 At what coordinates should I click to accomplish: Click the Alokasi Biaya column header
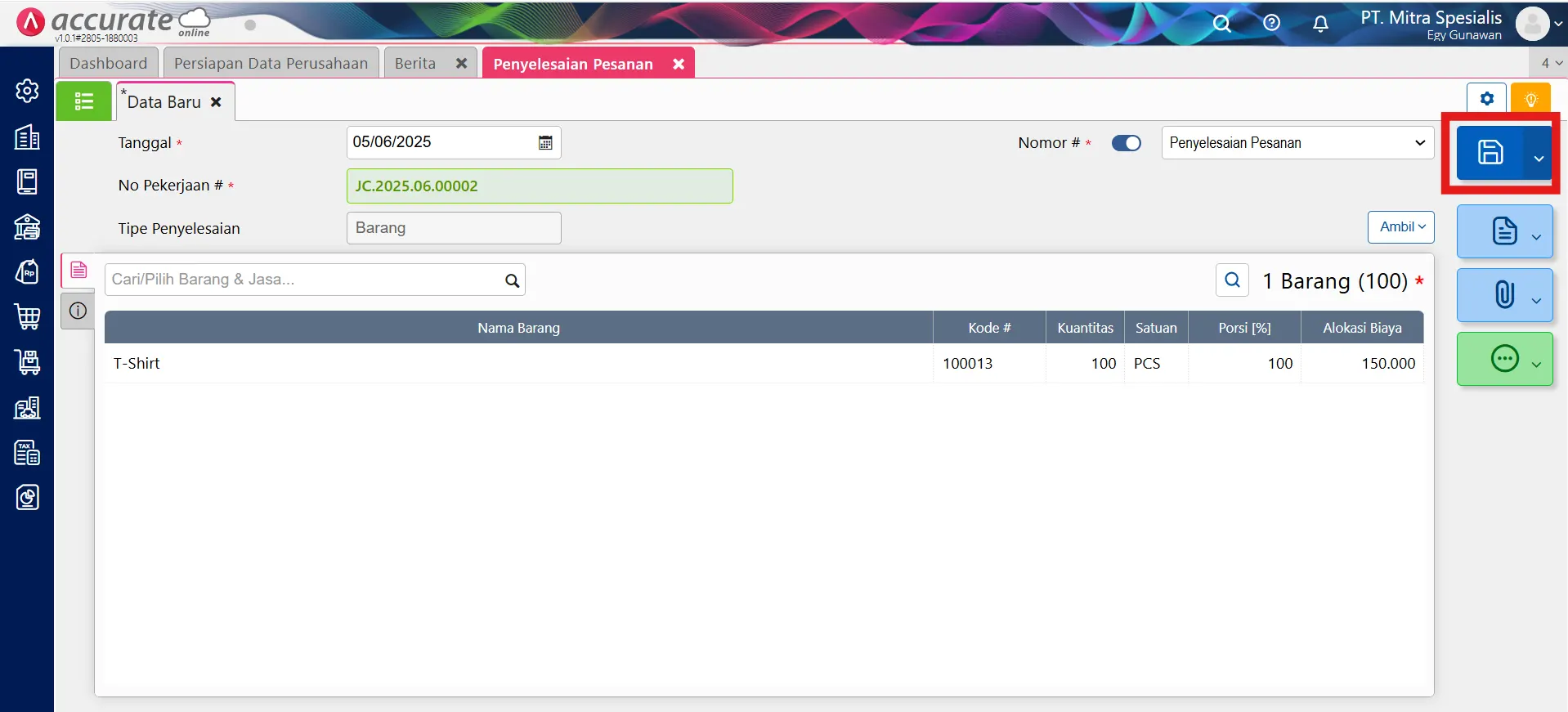point(1362,328)
